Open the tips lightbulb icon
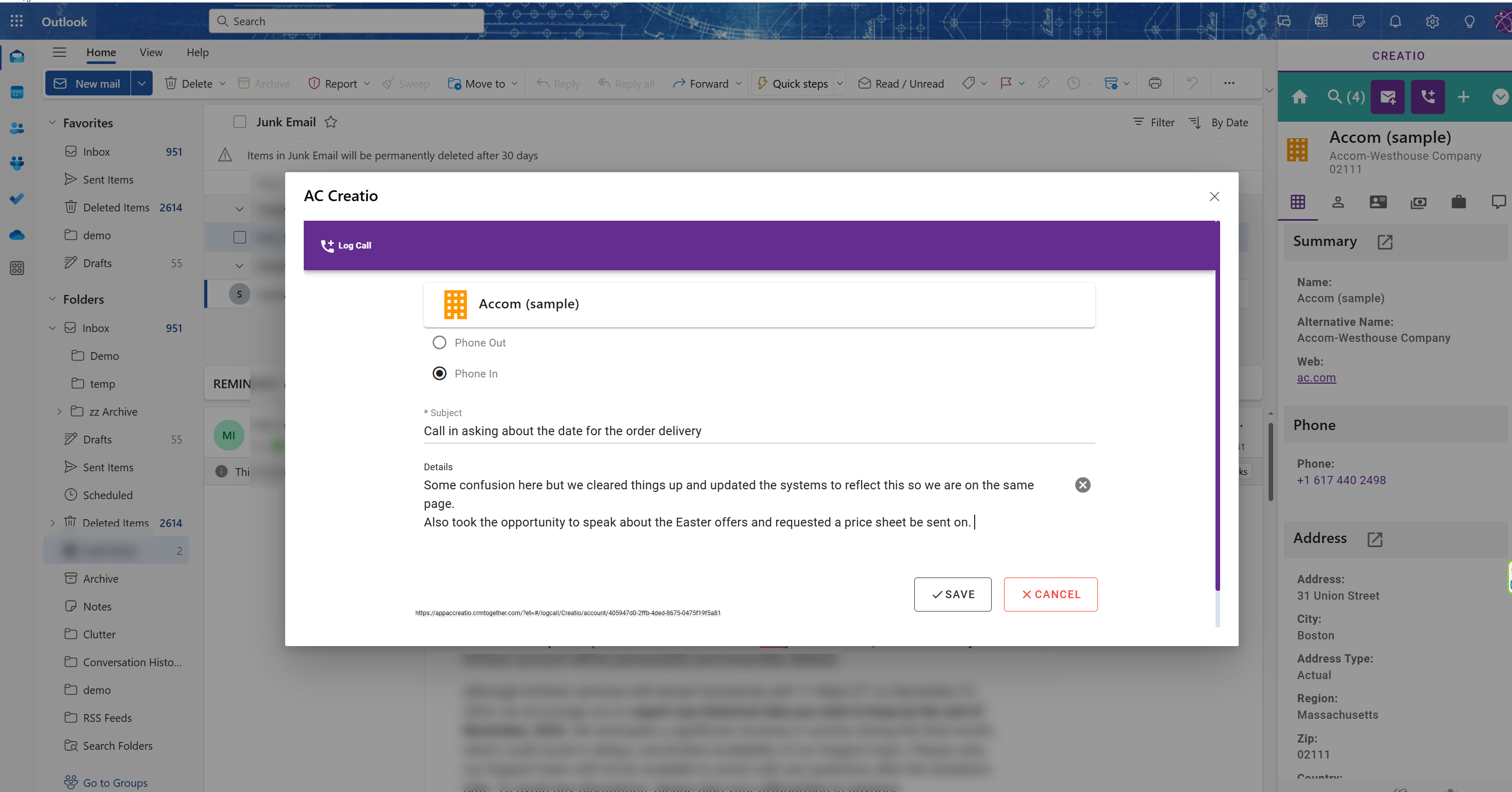Viewport: 1512px width, 792px height. pos(1469,22)
